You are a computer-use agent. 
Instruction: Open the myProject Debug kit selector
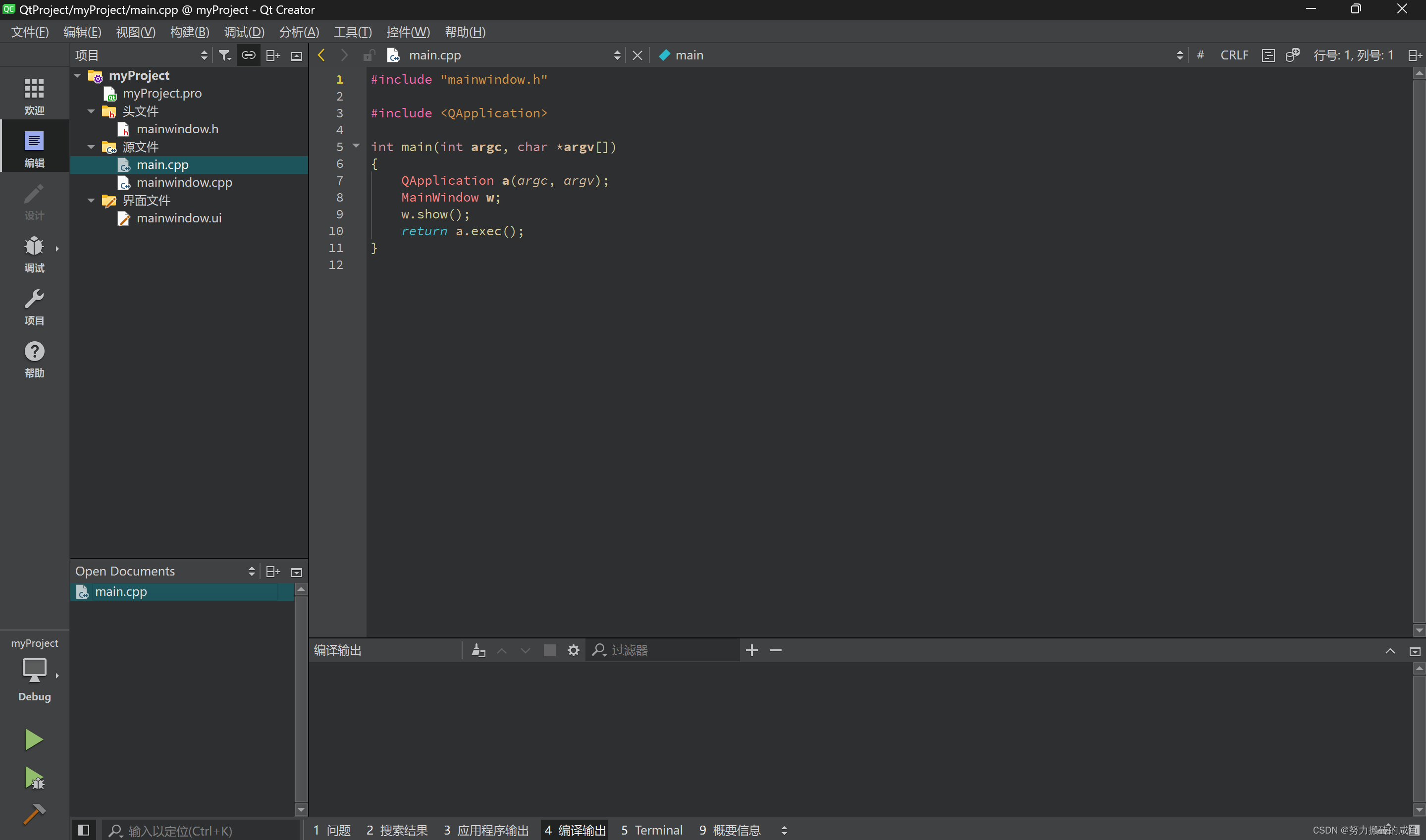pos(34,671)
